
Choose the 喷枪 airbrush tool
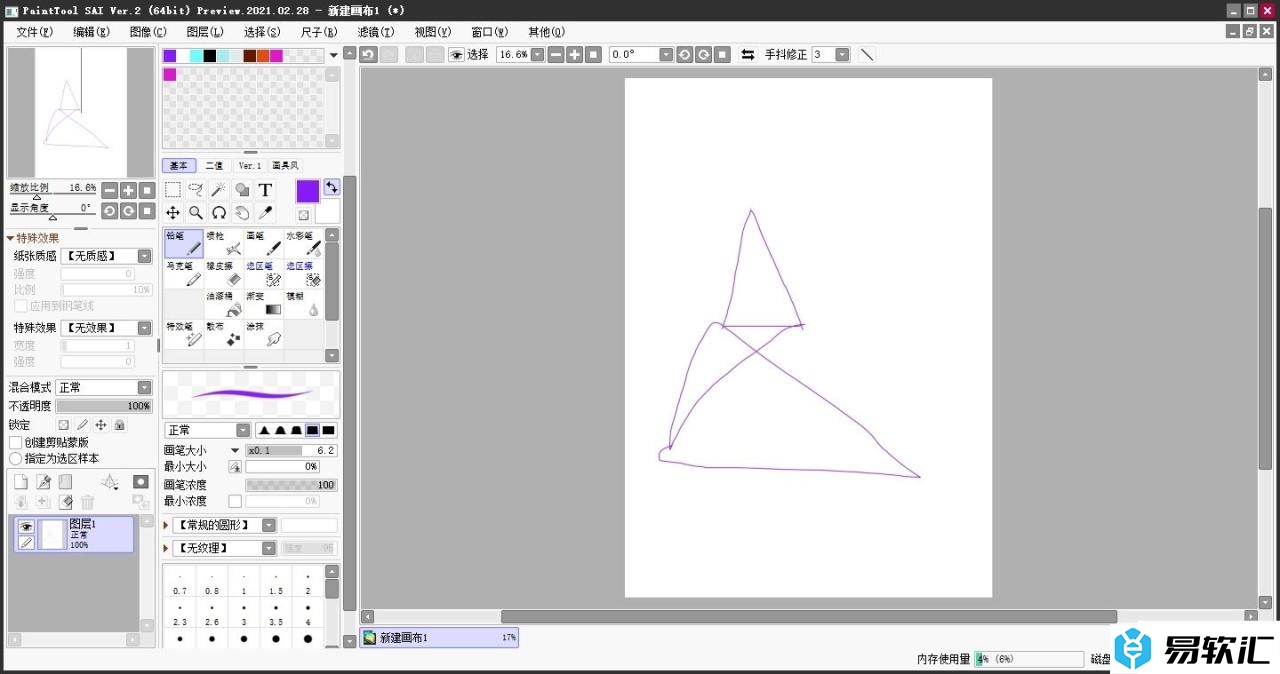click(224, 244)
